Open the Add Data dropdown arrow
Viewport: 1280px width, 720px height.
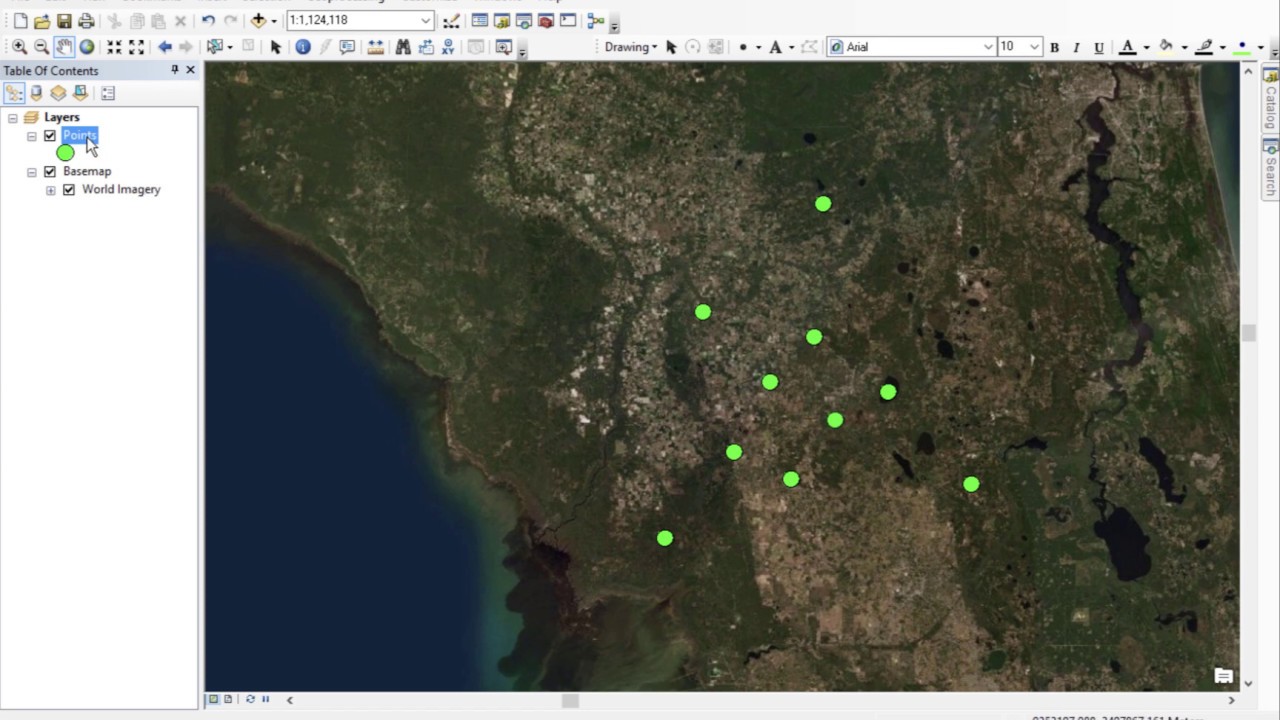coord(273,21)
